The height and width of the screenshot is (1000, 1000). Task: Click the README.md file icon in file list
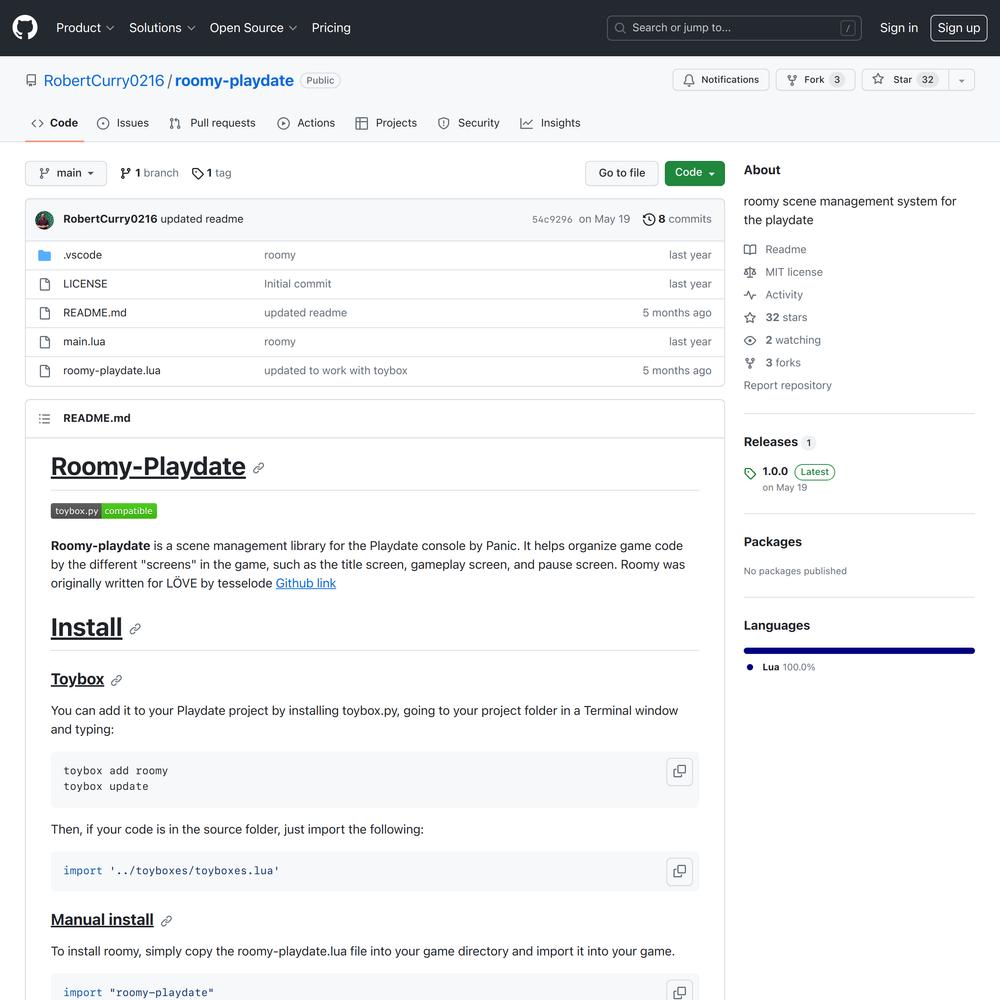(x=45, y=313)
